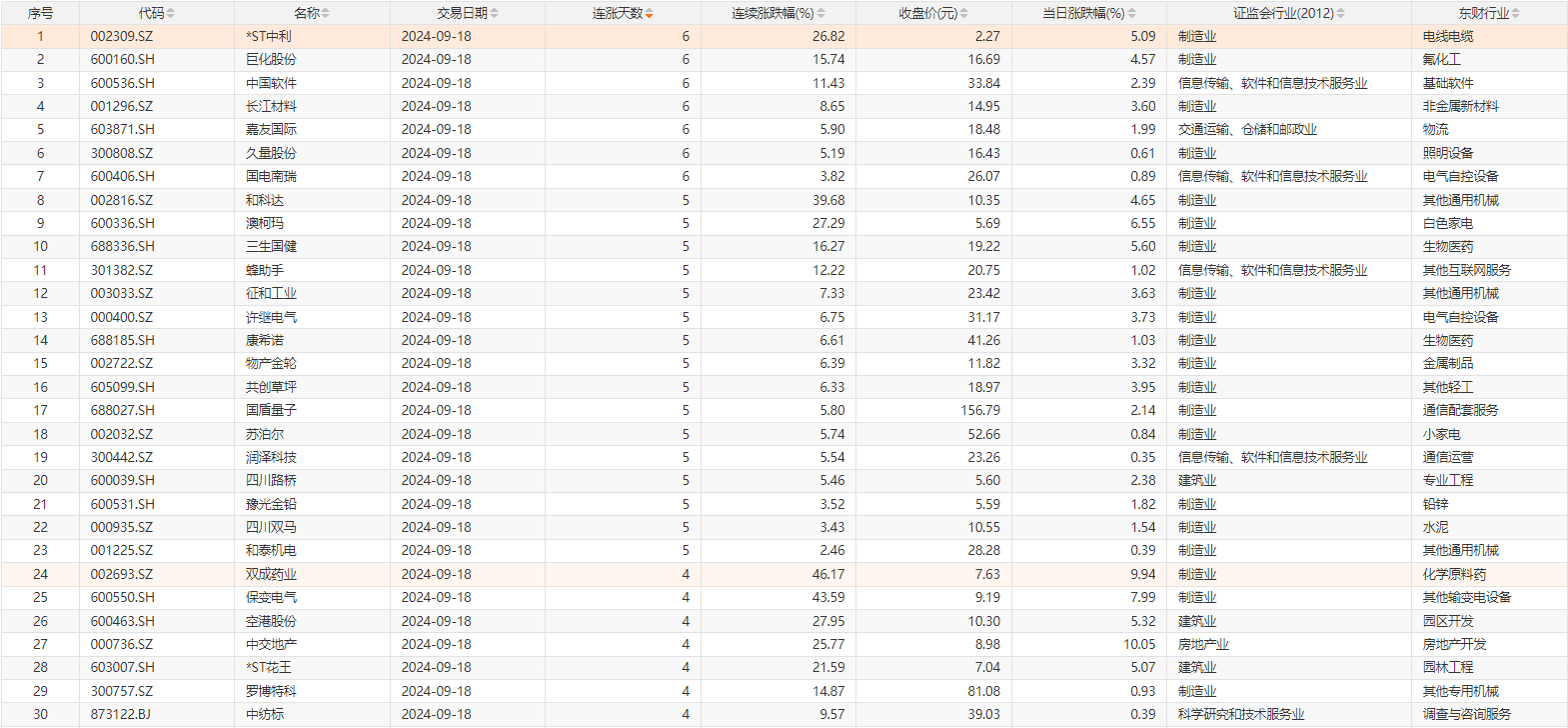The image size is (1568, 728).
Task: Select the 久量股份 stock name
Action: click(271, 153)
